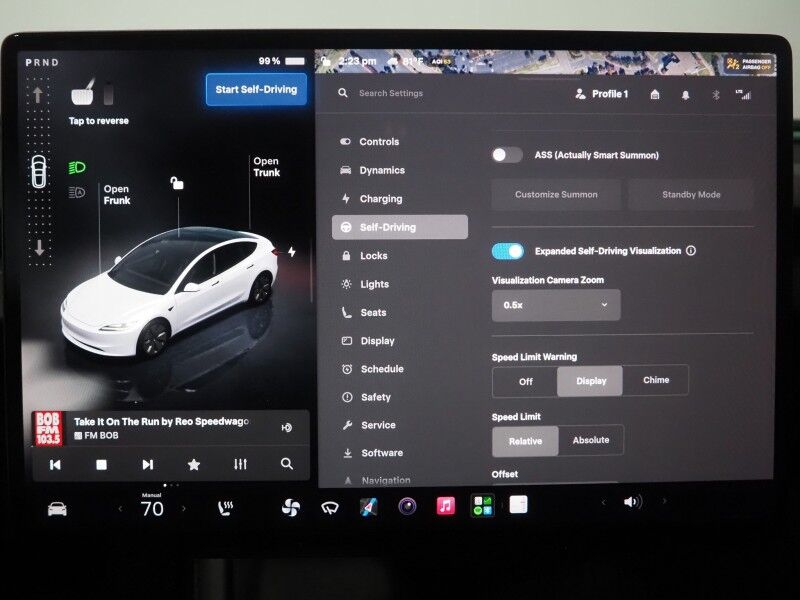Tap Start Self-Driving button
The width and height of the screenshot is (800, 600).
pyautogui.click(x=256, y=89)
